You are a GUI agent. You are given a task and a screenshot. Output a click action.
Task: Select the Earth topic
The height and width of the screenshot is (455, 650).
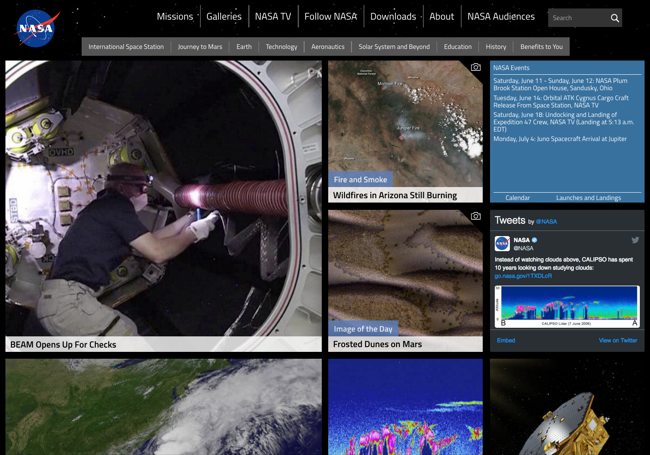(244, 47)
